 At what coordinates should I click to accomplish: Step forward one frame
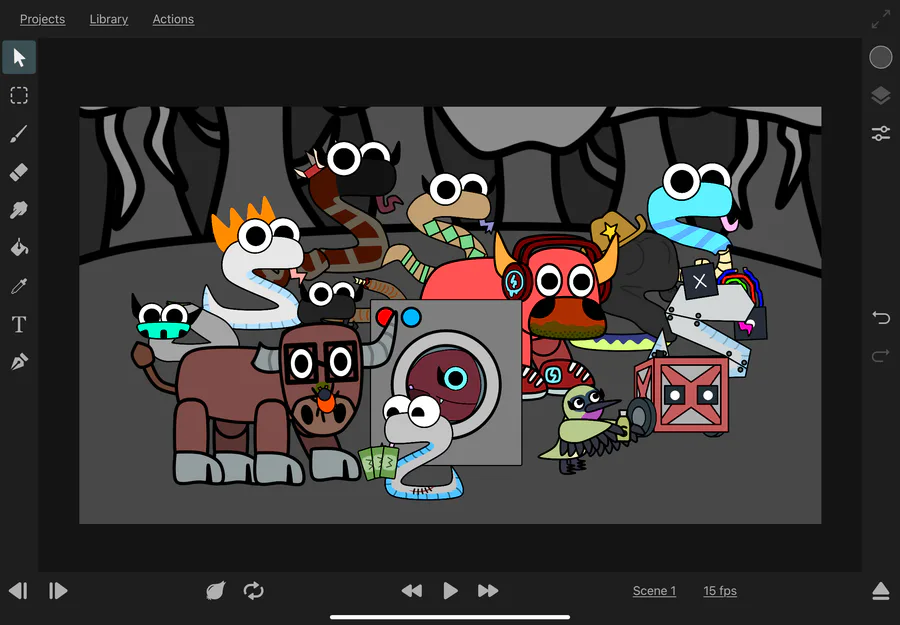click(x=57, y=591)
